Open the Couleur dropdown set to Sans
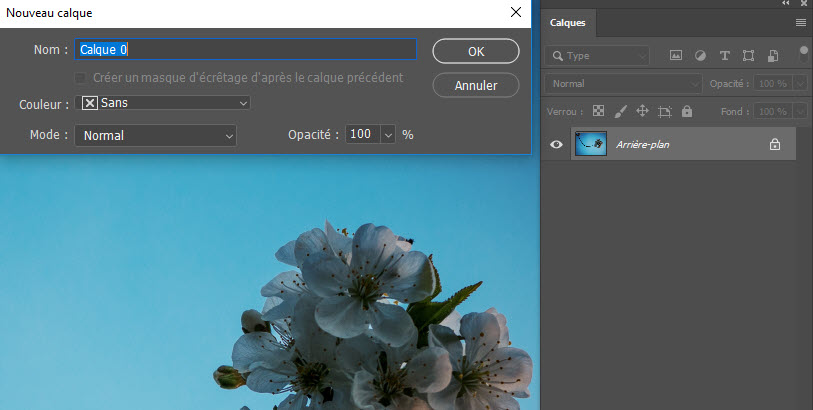 pyautogui.click(x=163, y=103)
